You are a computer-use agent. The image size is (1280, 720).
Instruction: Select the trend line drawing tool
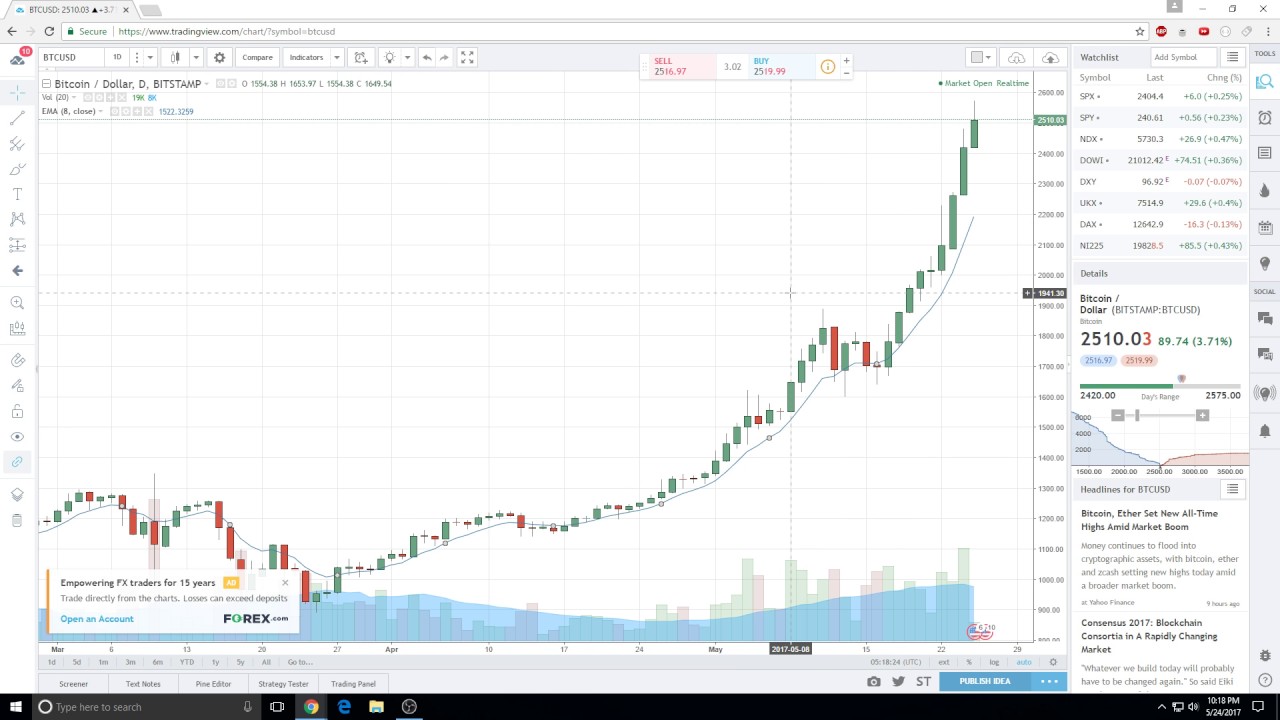tap(17, 118)
